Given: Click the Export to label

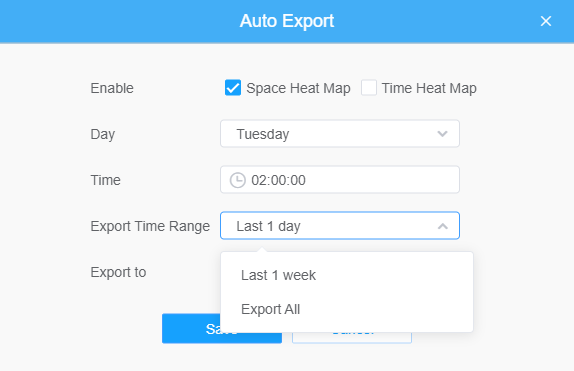Looking at the screenshot, I should (118, 272).
